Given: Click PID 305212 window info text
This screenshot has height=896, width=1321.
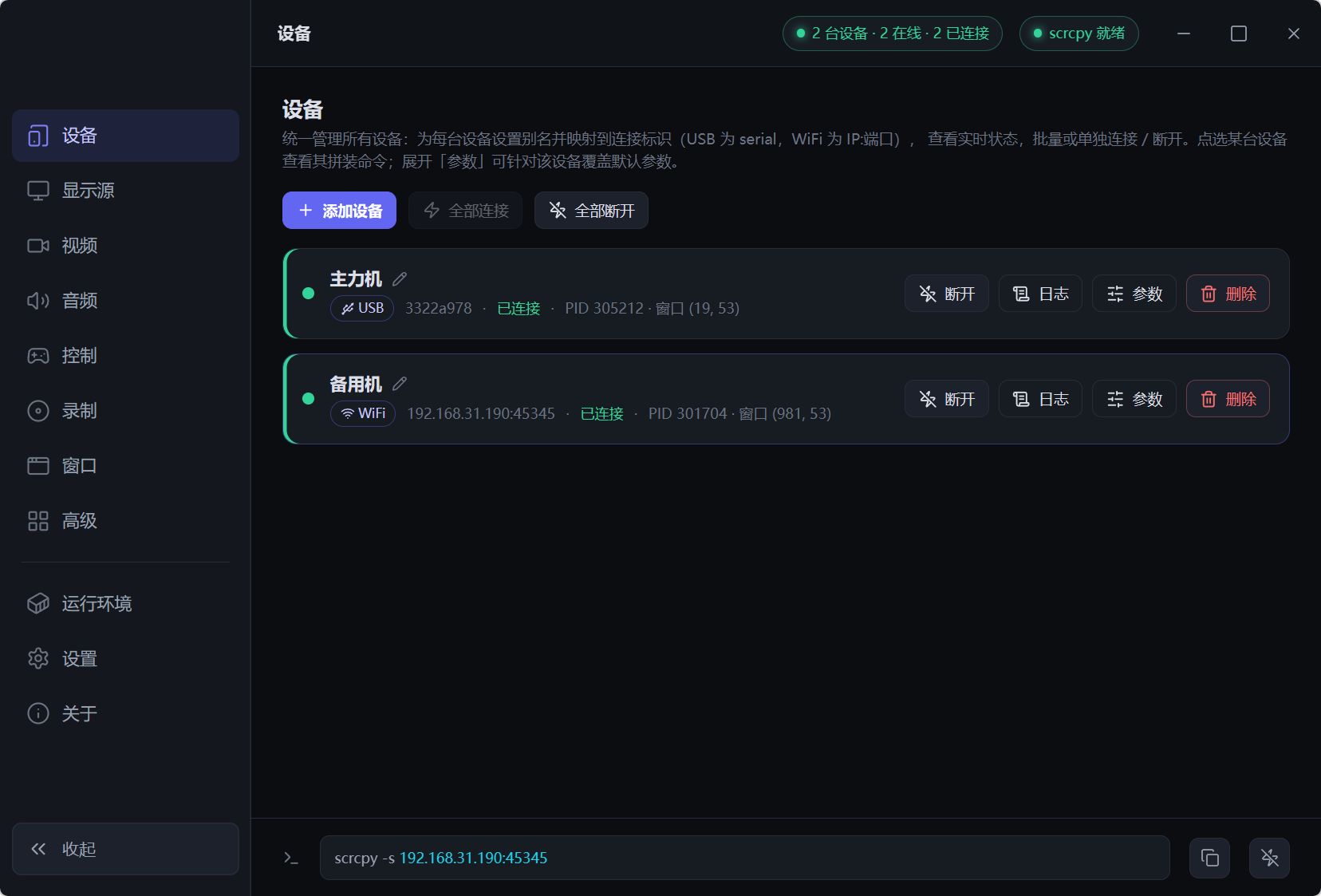Looking at the screenshot, I should pos(652,308).
